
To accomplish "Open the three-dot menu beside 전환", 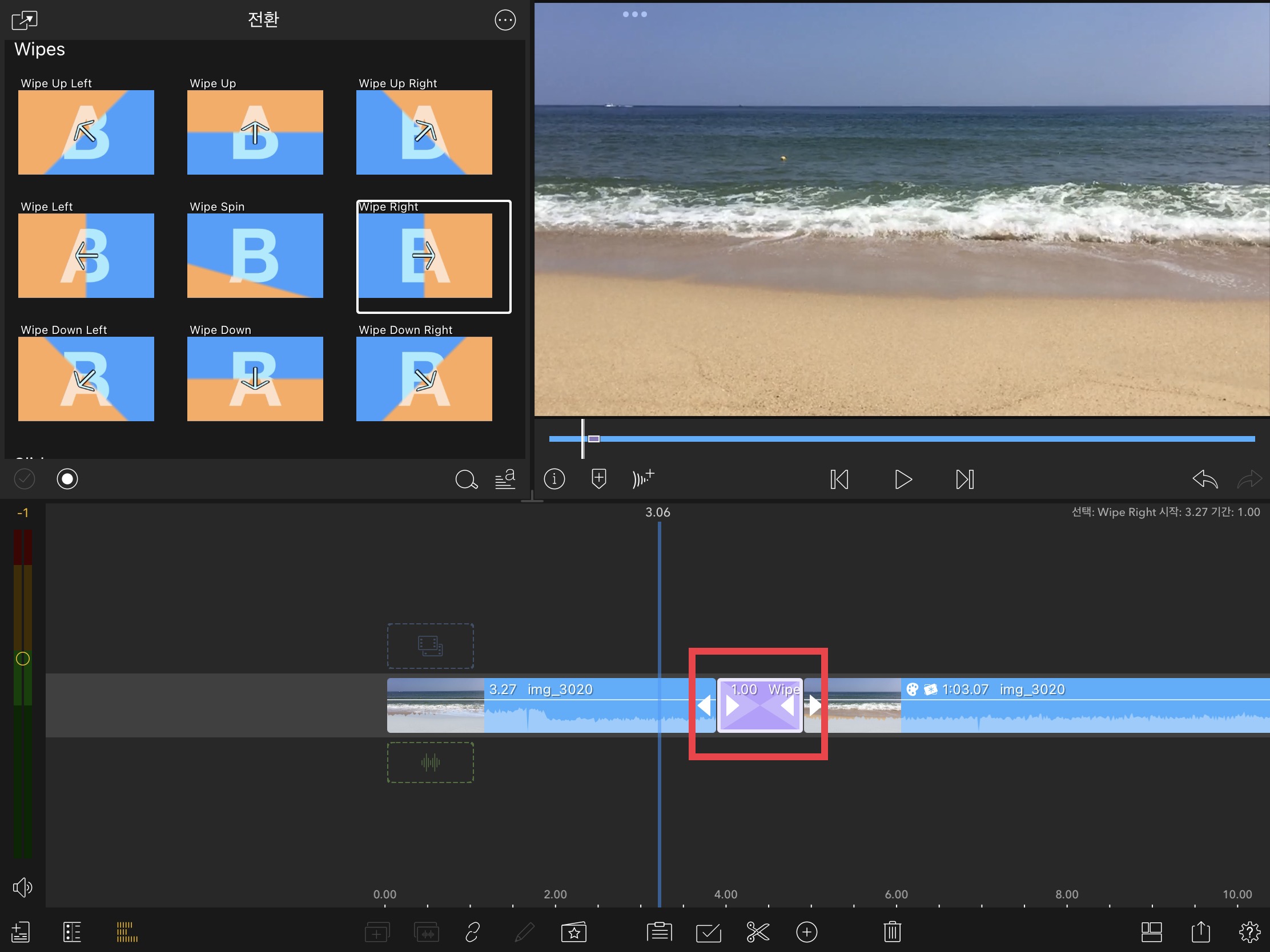I will click(505, 20).
